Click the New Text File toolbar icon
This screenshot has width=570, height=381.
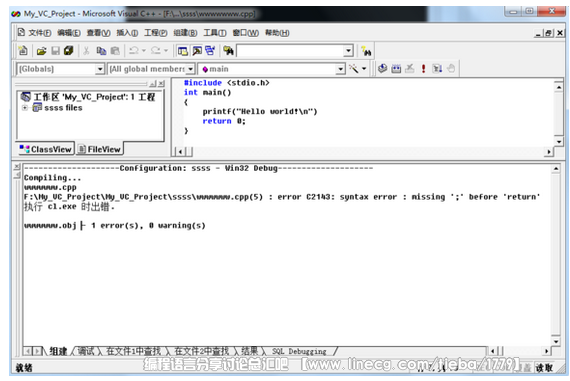tap(23, 51)
